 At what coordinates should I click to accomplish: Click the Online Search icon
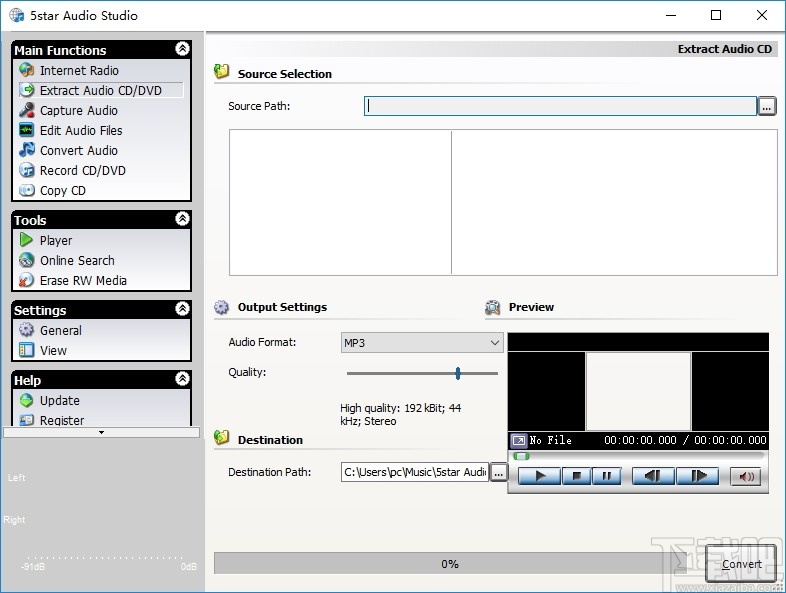pos(27,260)
